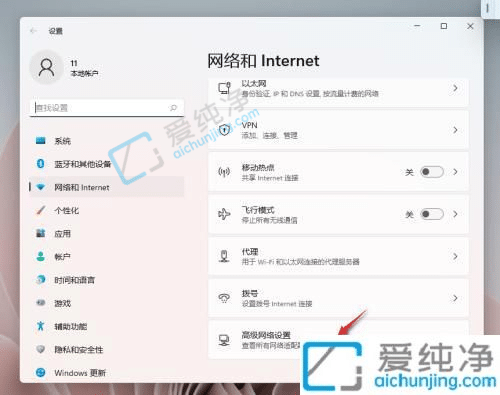Click the proxy (代理) icon
Screen dimensions: 500x395
click(224, 256)
